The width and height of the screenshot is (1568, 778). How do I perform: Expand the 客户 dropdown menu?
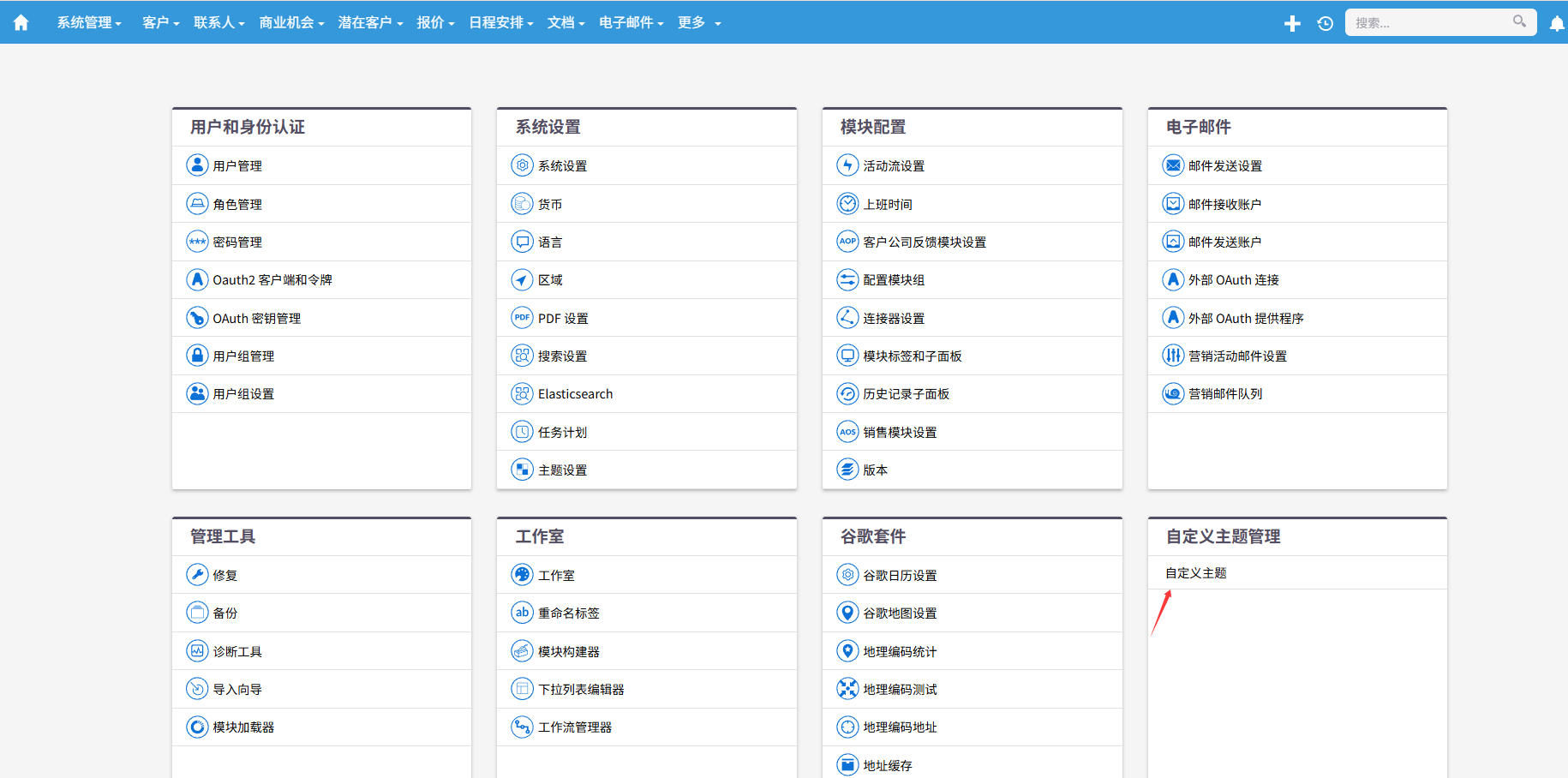point(160,22)
